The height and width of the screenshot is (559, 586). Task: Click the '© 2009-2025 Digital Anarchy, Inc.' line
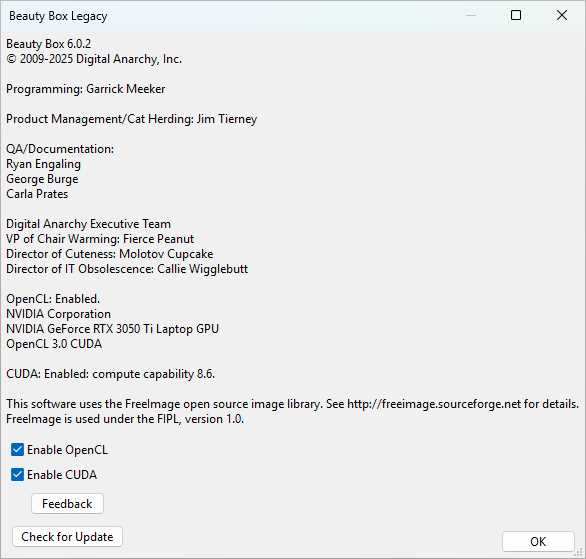(94, 59)
